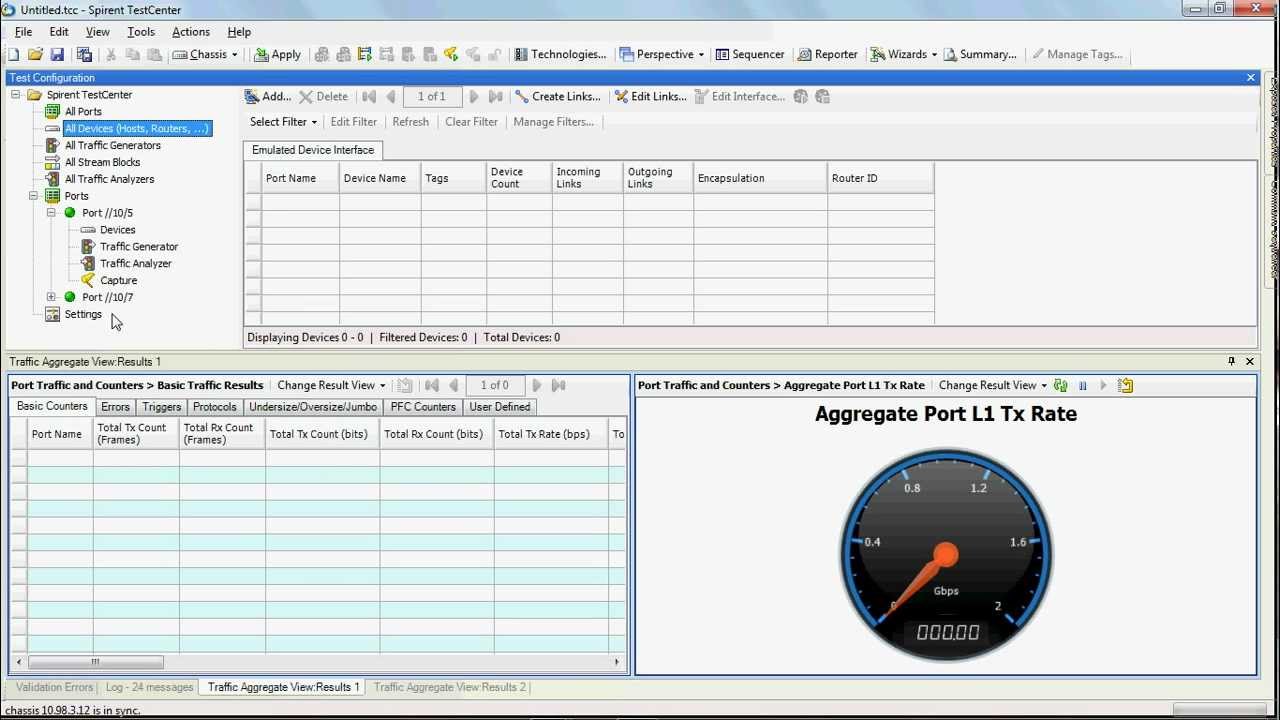This screenshot has height=720, width=1280.
Task: Click the green refresh icon in Aggregate panel
Action: click(x=1061, y=385)
